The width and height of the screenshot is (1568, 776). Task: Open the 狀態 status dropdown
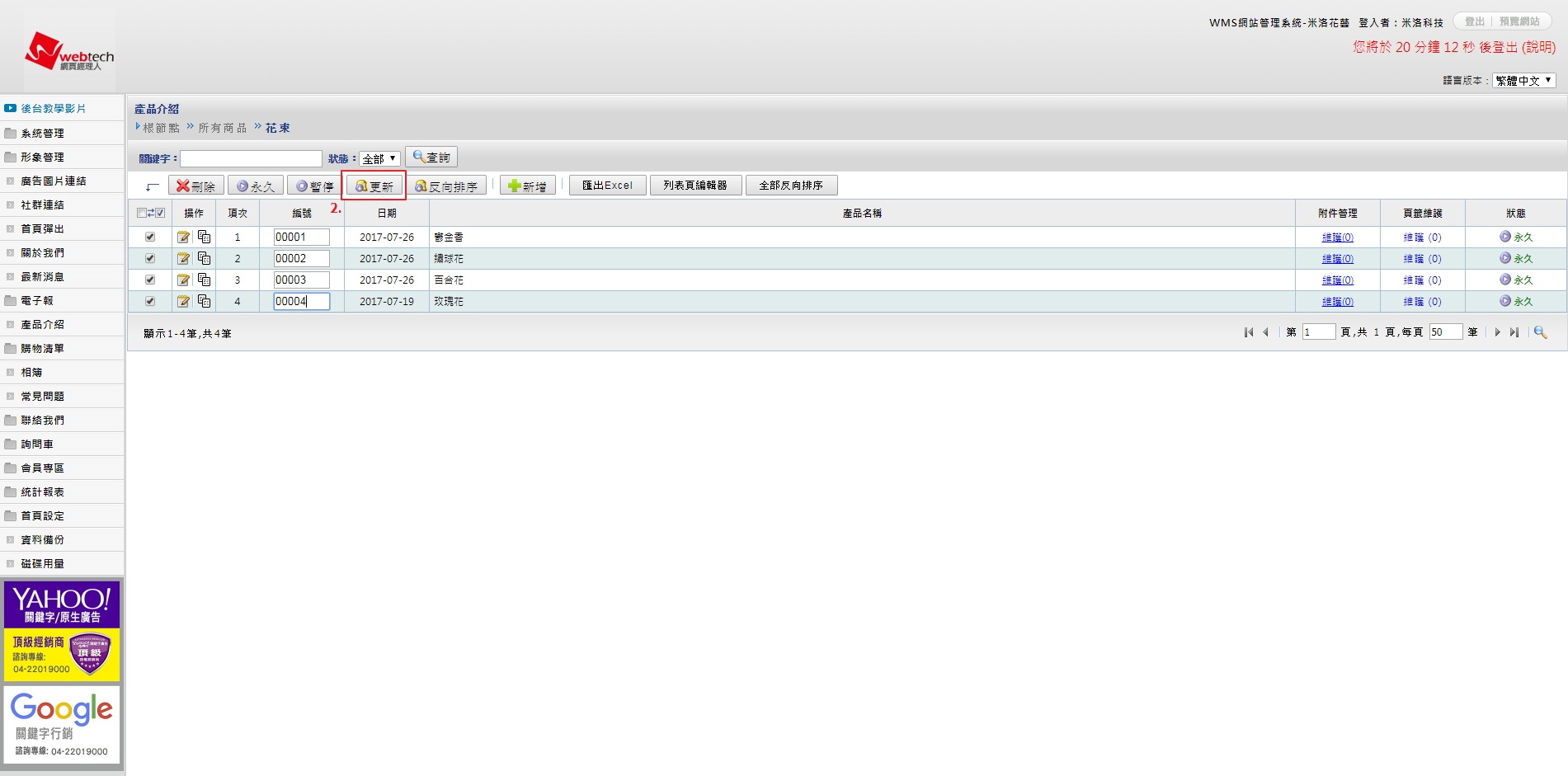coord(379,158)
